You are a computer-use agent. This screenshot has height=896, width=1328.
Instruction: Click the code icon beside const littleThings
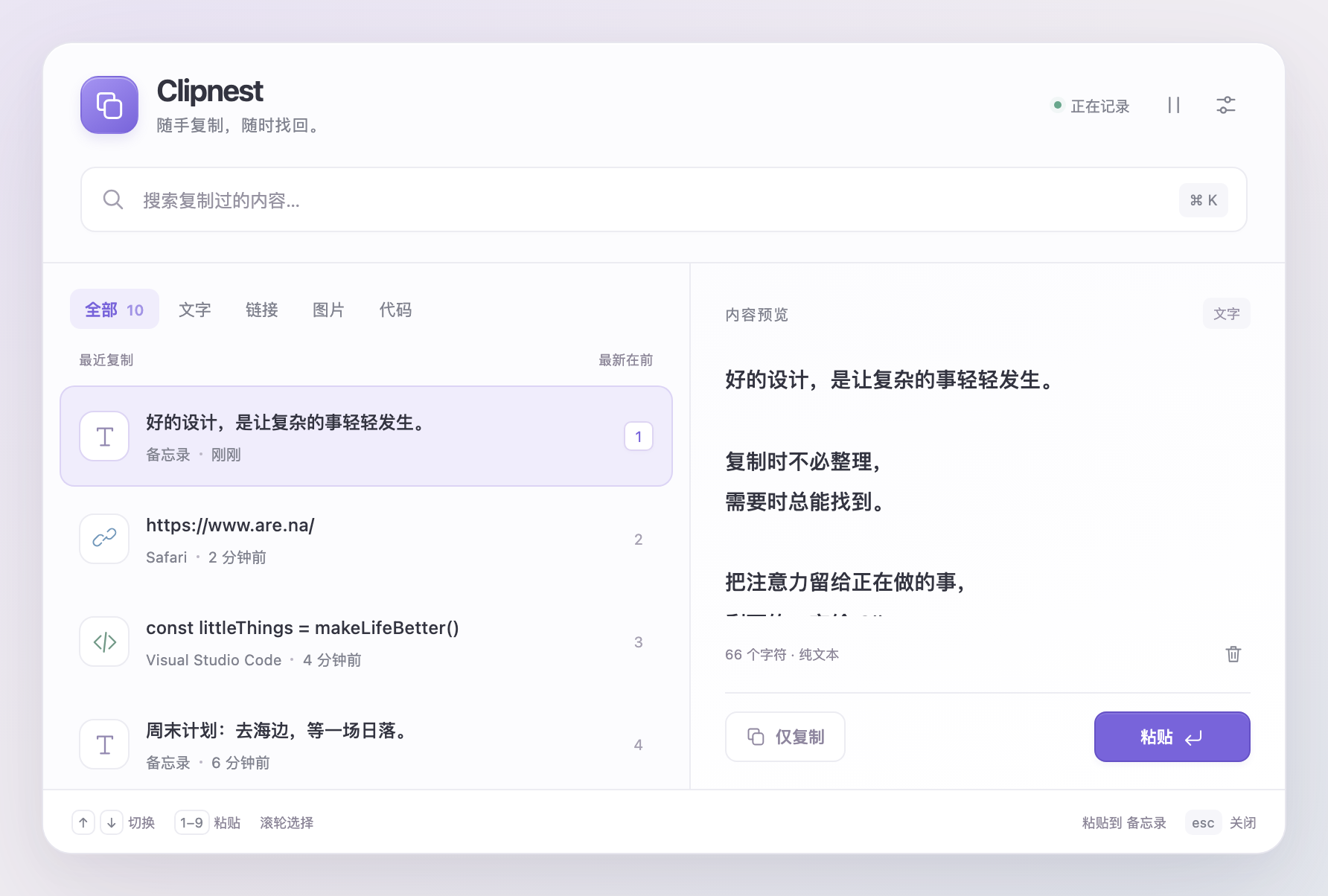click(105, 641)
